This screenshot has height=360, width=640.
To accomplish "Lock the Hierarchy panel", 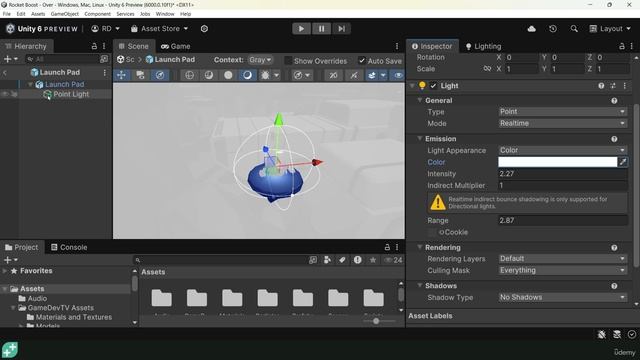I will tap(94, 46).
